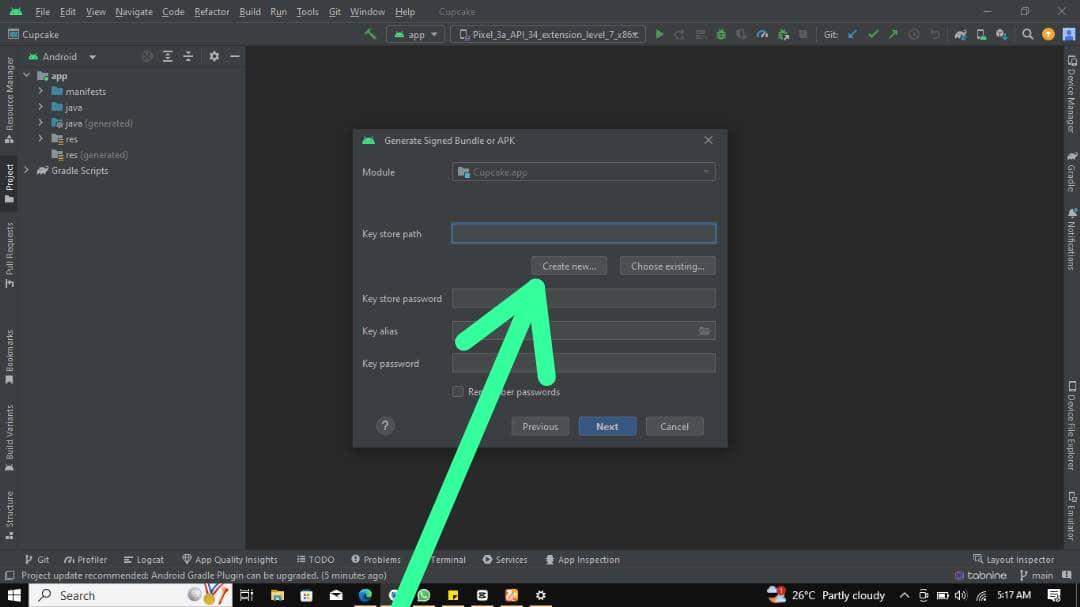Open the Layout Inspector button

(x=1013, y=559)
